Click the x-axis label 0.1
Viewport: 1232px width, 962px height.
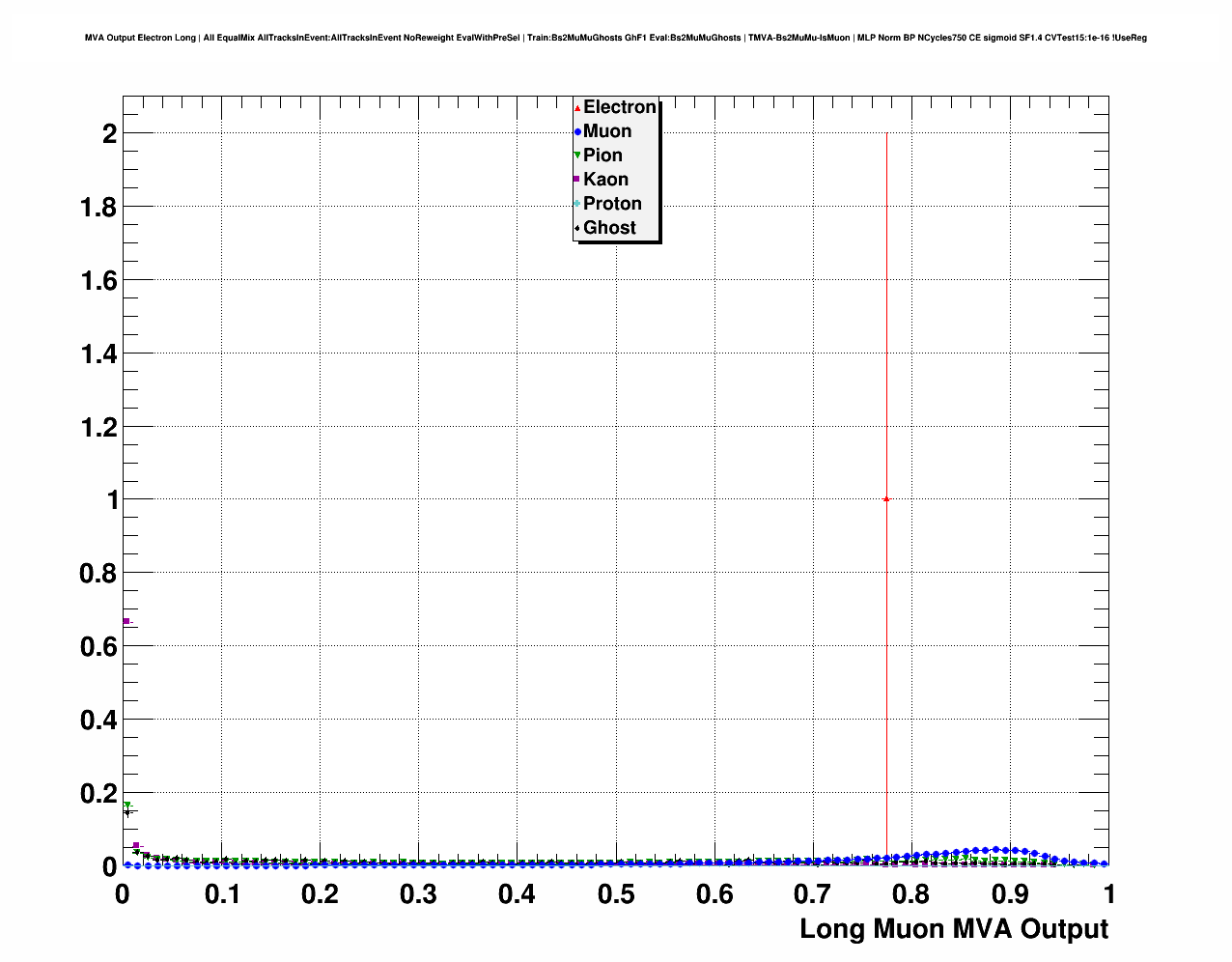(222, 894)
